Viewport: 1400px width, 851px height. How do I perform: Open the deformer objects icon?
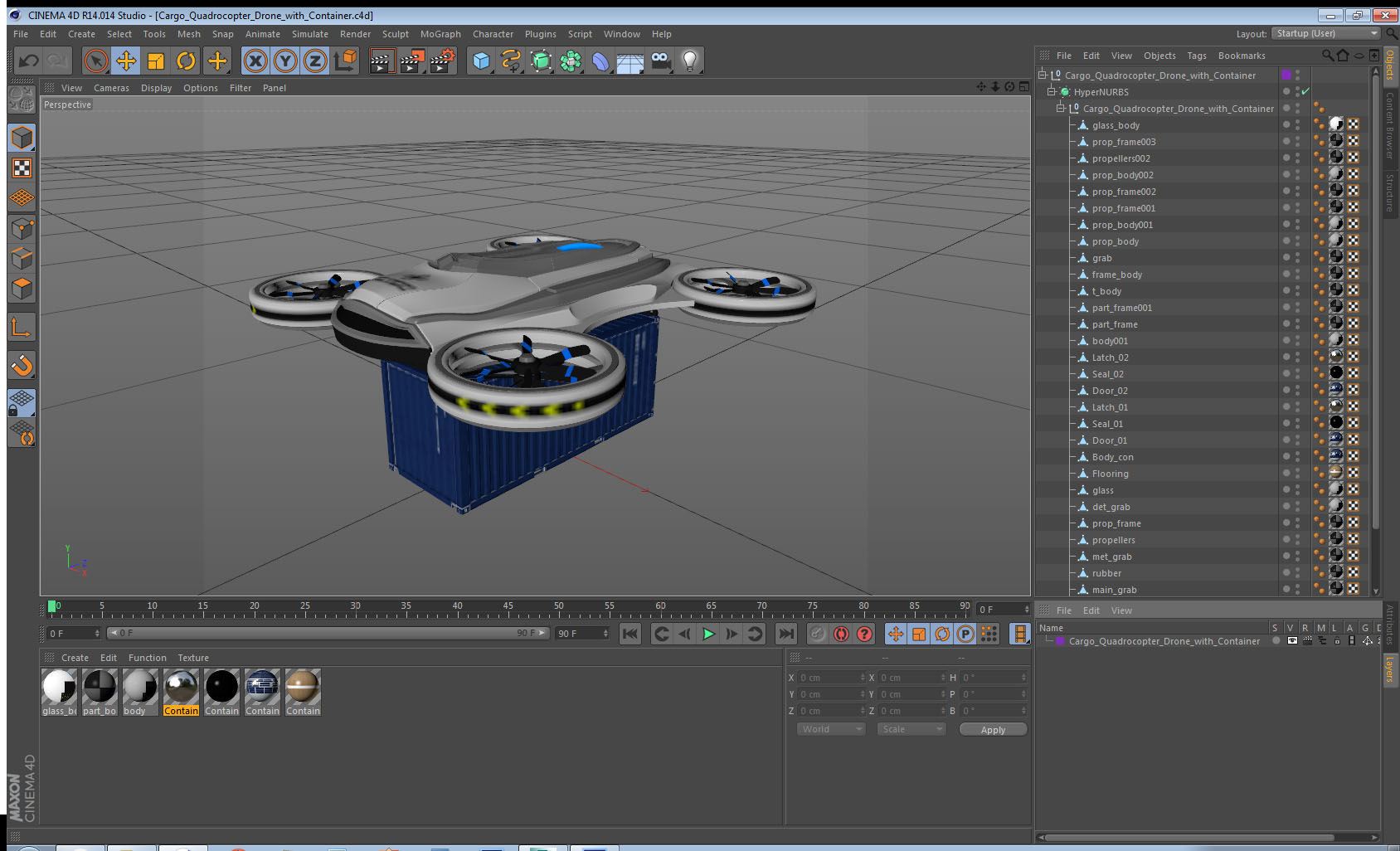click(x=600, y=61)
